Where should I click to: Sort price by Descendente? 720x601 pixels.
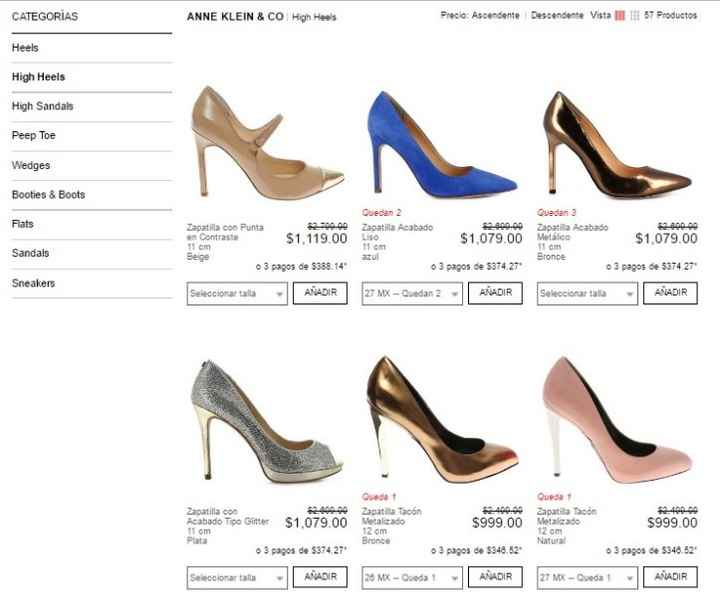[557, 16]
